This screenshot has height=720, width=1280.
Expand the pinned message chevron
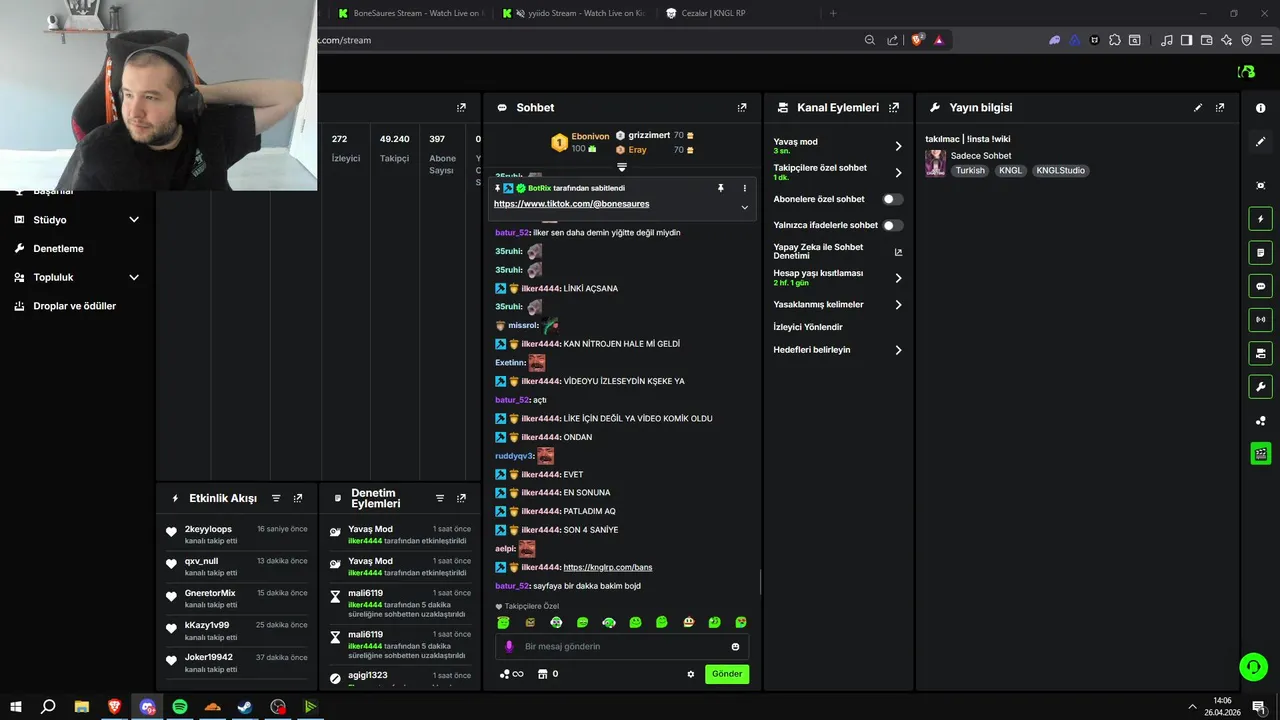click(744, 207)
